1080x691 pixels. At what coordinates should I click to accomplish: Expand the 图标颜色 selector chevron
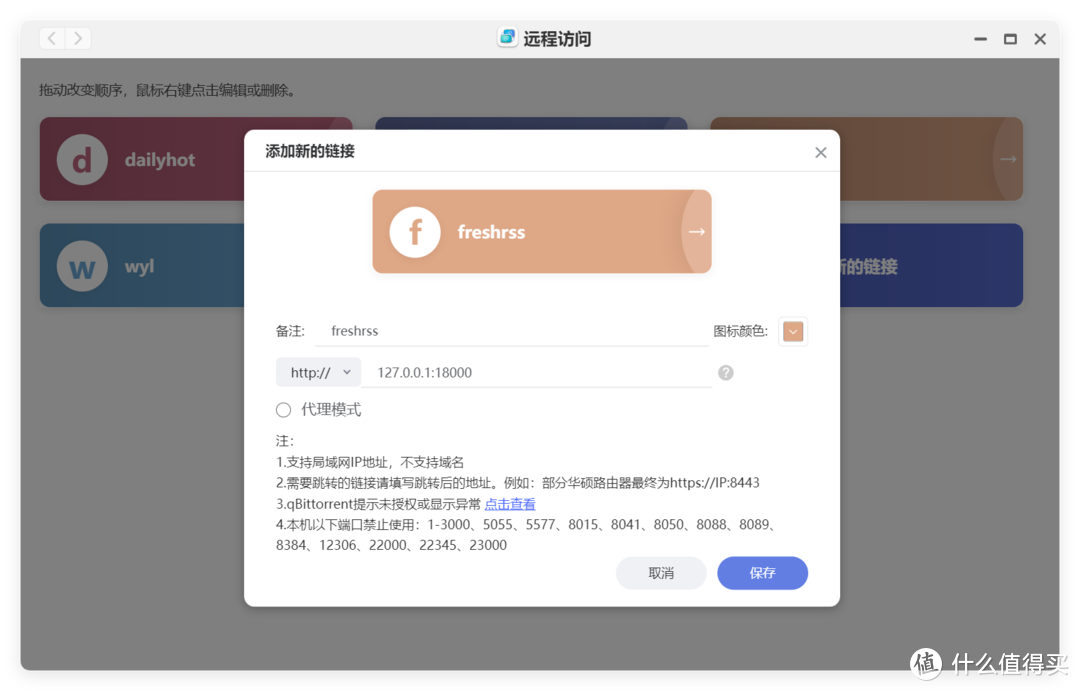(x=792, y=331)
